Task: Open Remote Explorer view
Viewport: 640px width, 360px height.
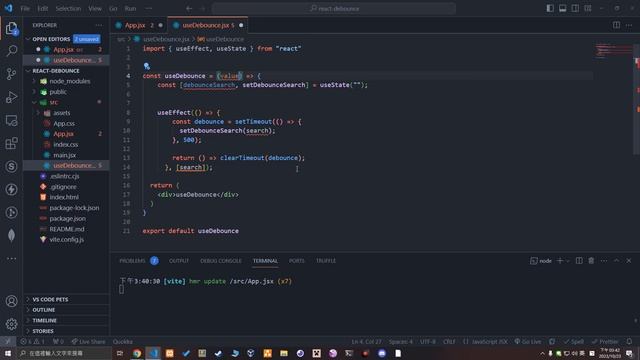Action: tap(11, 120)
